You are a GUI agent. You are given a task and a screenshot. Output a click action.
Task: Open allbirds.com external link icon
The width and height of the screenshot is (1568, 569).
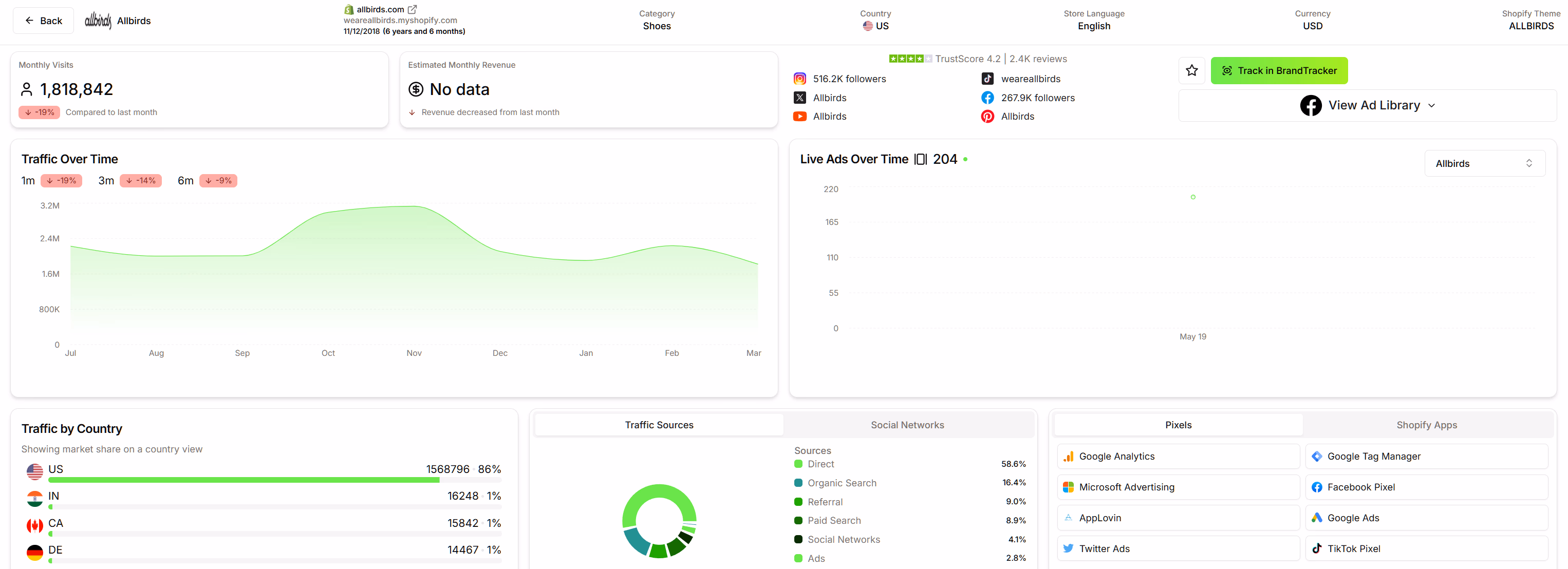412,9
